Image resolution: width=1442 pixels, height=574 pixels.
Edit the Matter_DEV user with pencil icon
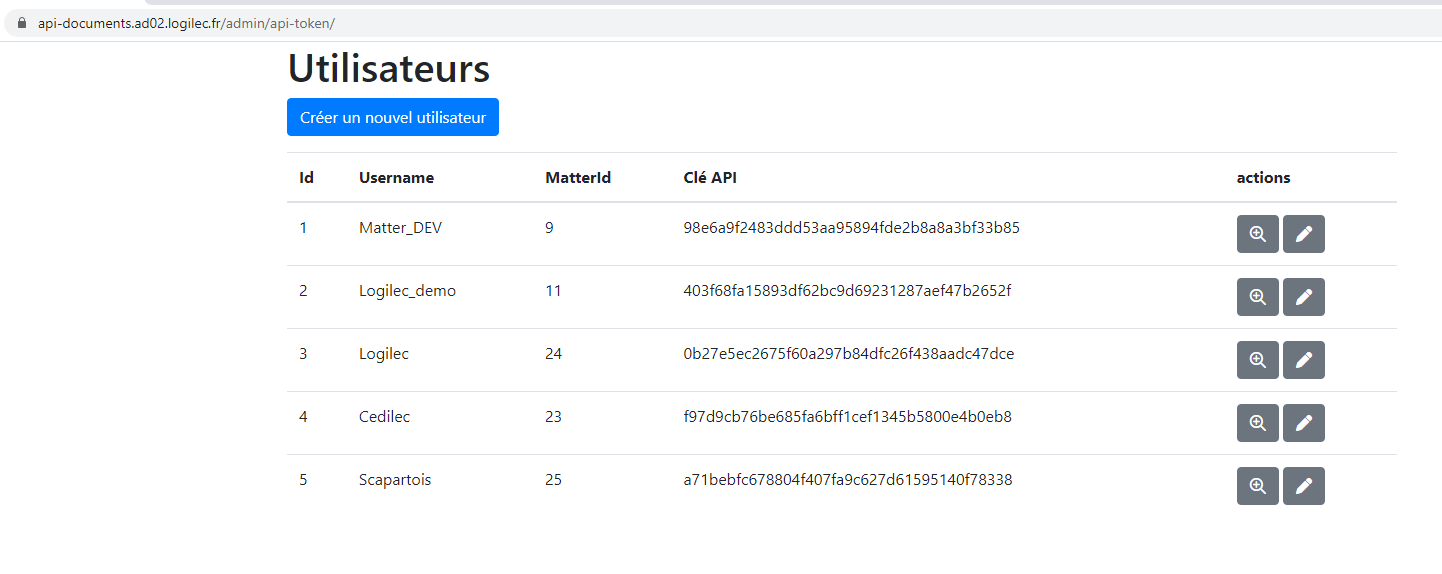tap(1303, 234)
